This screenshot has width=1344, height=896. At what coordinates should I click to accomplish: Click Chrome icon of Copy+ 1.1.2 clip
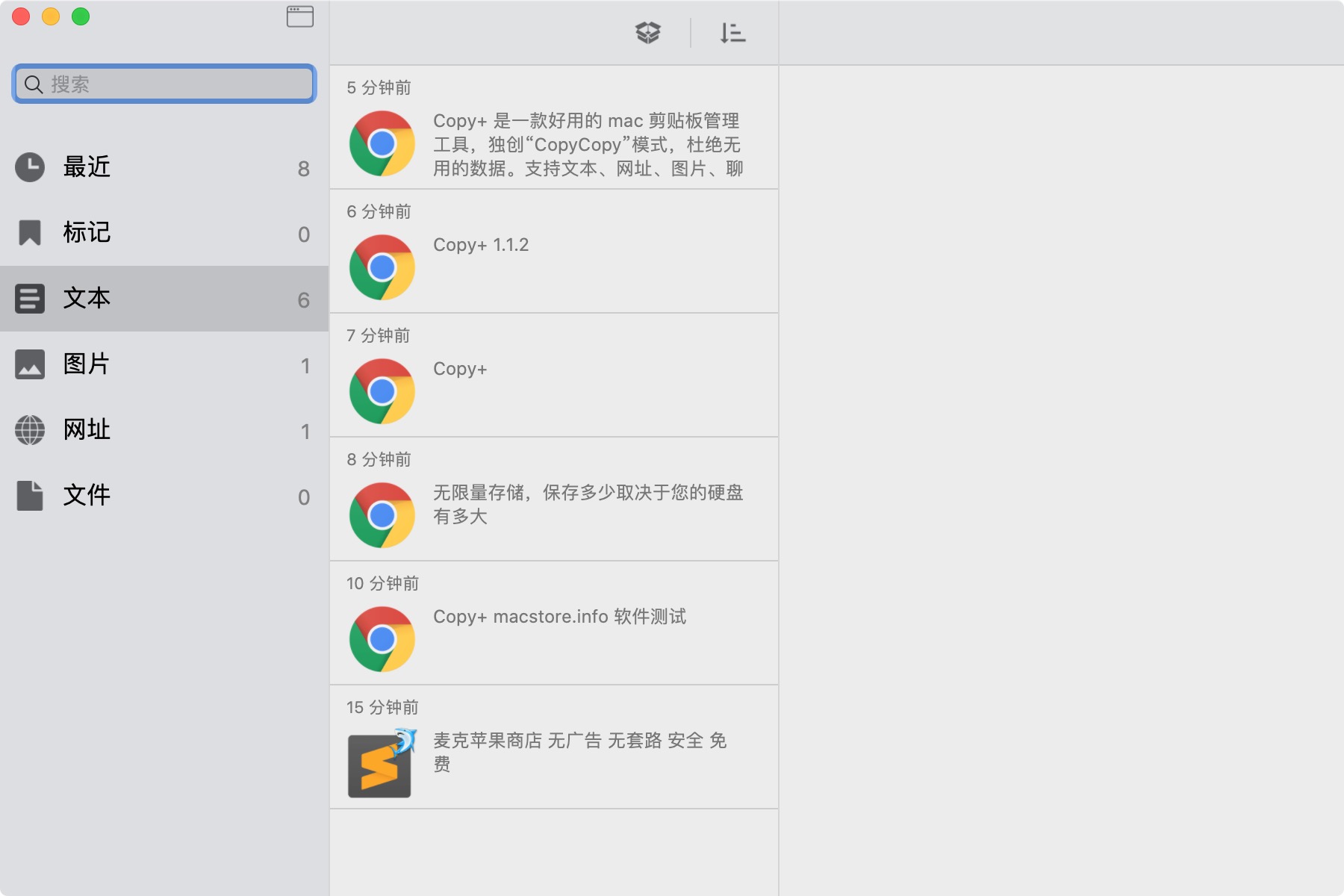coord(382,267)
